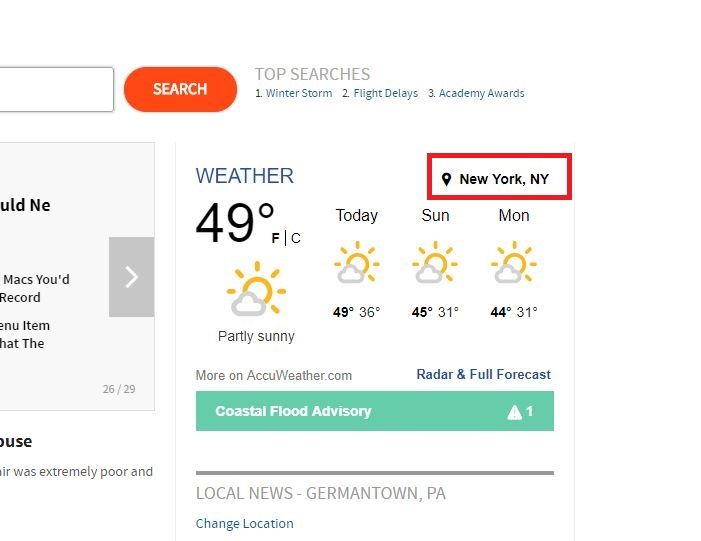Click Sunday's forecast weather icon
This screenshot has width=701, height=541.
click(x=435, y=265)
